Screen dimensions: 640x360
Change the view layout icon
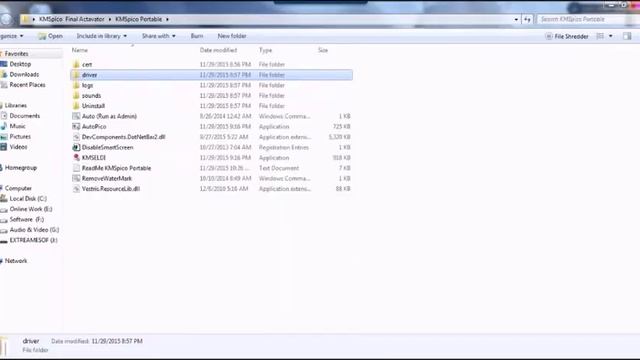[600, 36]
